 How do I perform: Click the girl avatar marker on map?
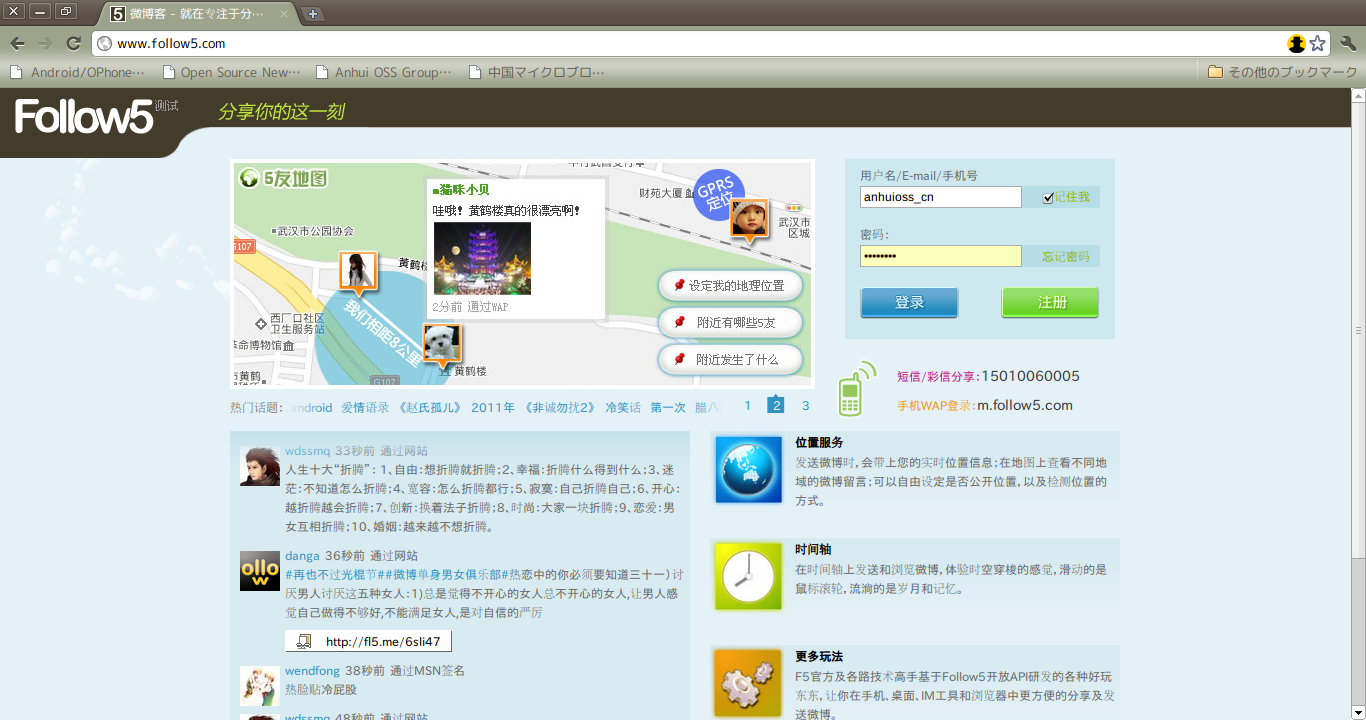point(358,272)
